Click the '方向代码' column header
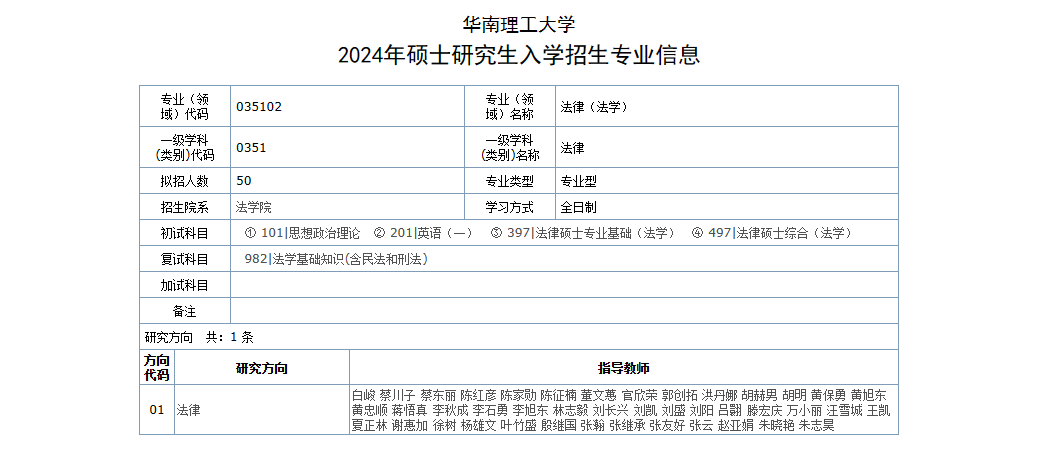The height and width of the screenshot is (468, 1043). tap(157, 368)
